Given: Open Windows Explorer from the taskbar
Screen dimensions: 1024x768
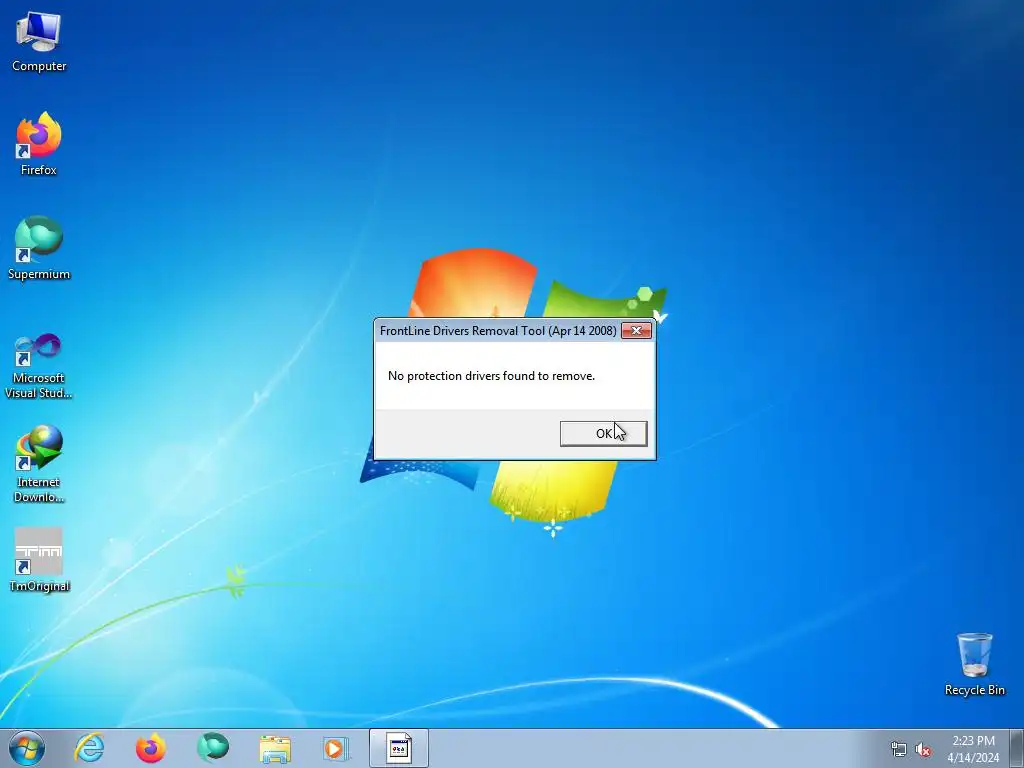Looking at the screenshot, I should pos(275,748).
